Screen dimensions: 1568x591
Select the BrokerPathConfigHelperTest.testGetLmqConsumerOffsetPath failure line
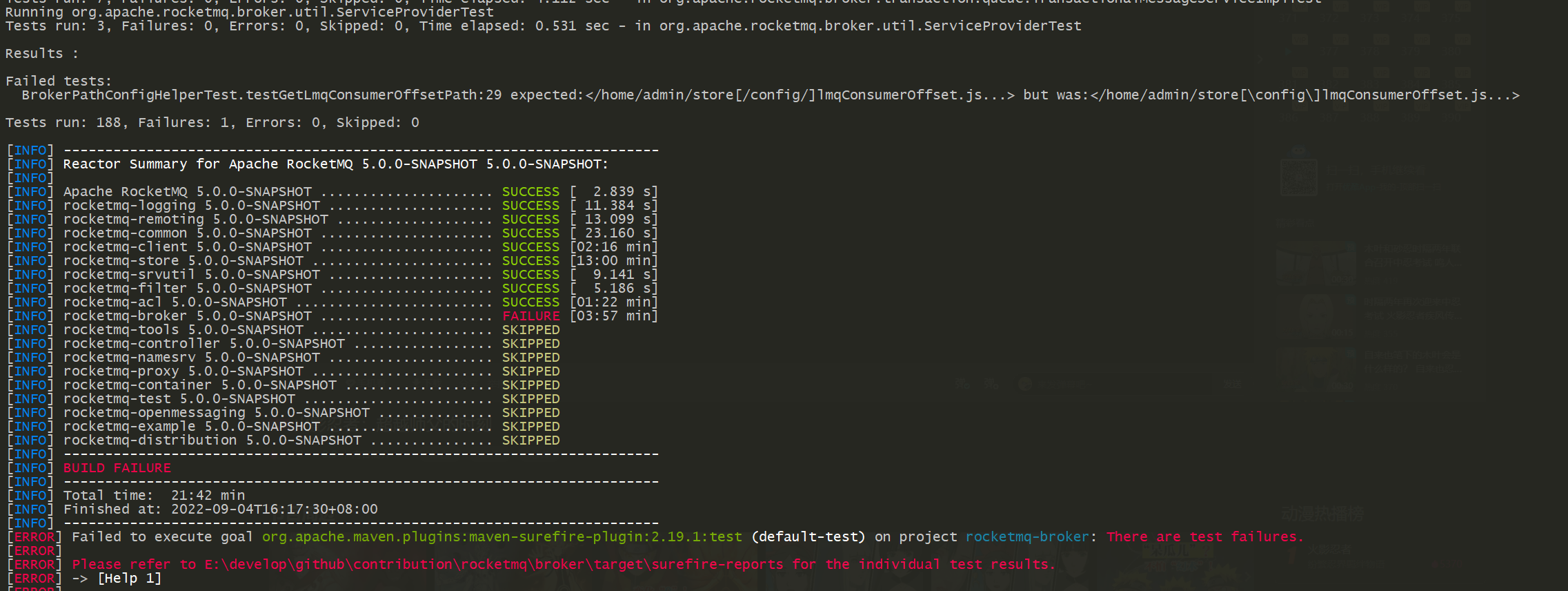point(771,95)
